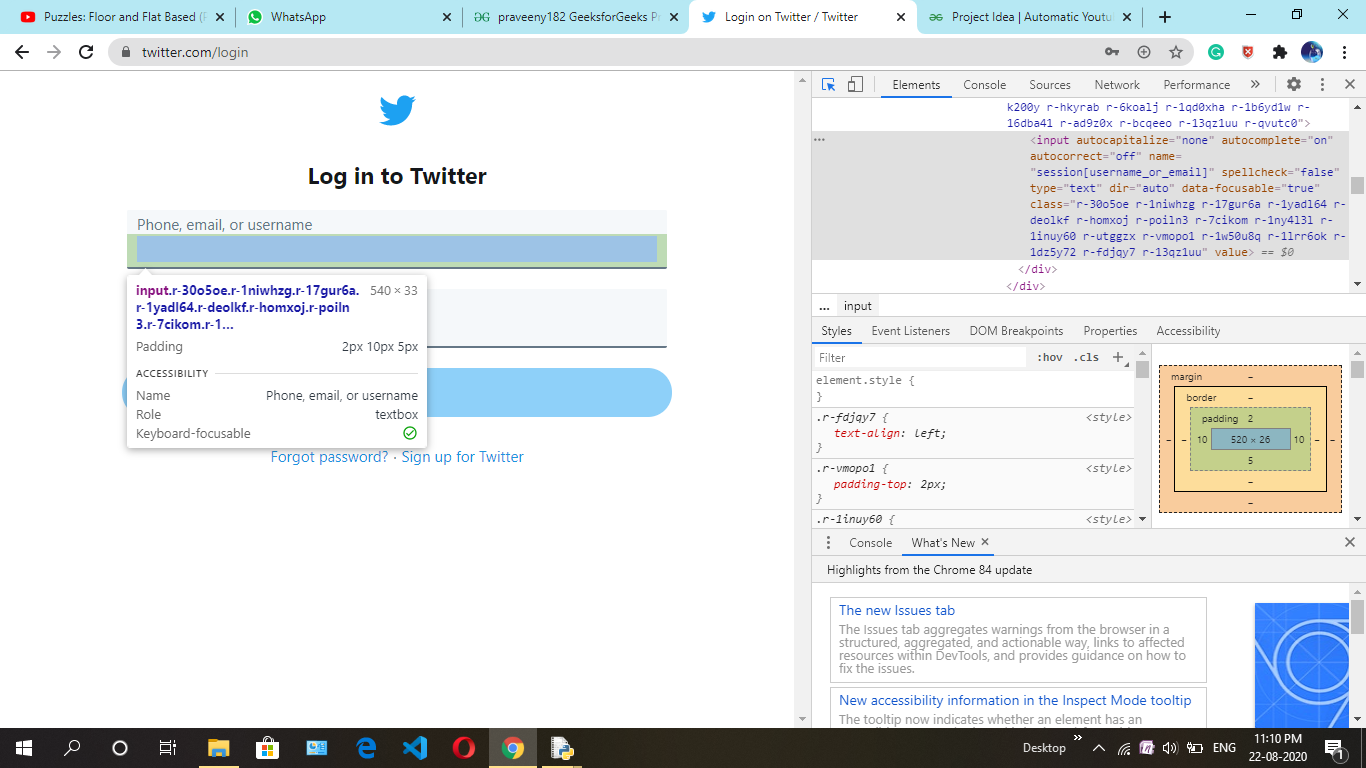Bookmark this page with the star
Screen dimensions: 1366x768
1176,52
